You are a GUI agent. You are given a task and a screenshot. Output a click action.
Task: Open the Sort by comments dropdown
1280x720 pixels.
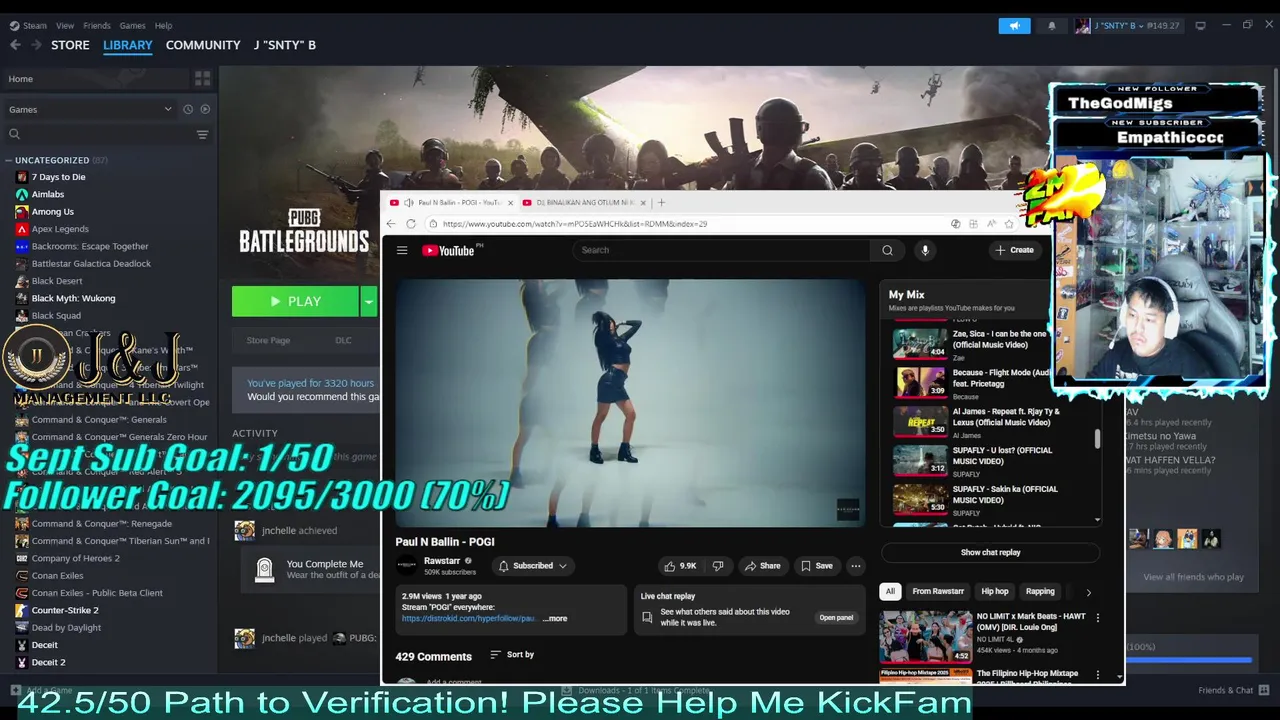pyautogui.click(x=512, y=655)
